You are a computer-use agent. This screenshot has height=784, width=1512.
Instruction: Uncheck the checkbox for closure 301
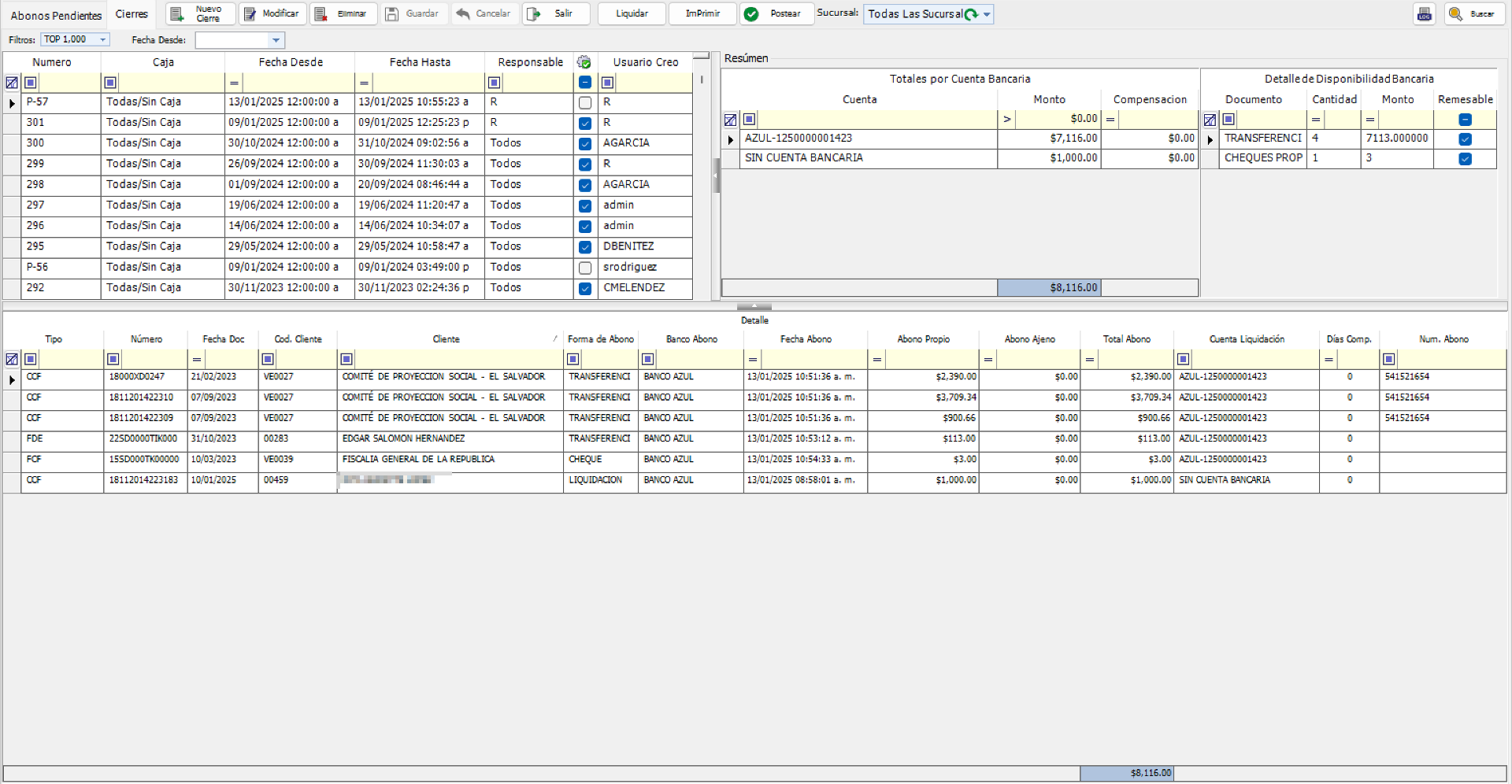(584, 123)
